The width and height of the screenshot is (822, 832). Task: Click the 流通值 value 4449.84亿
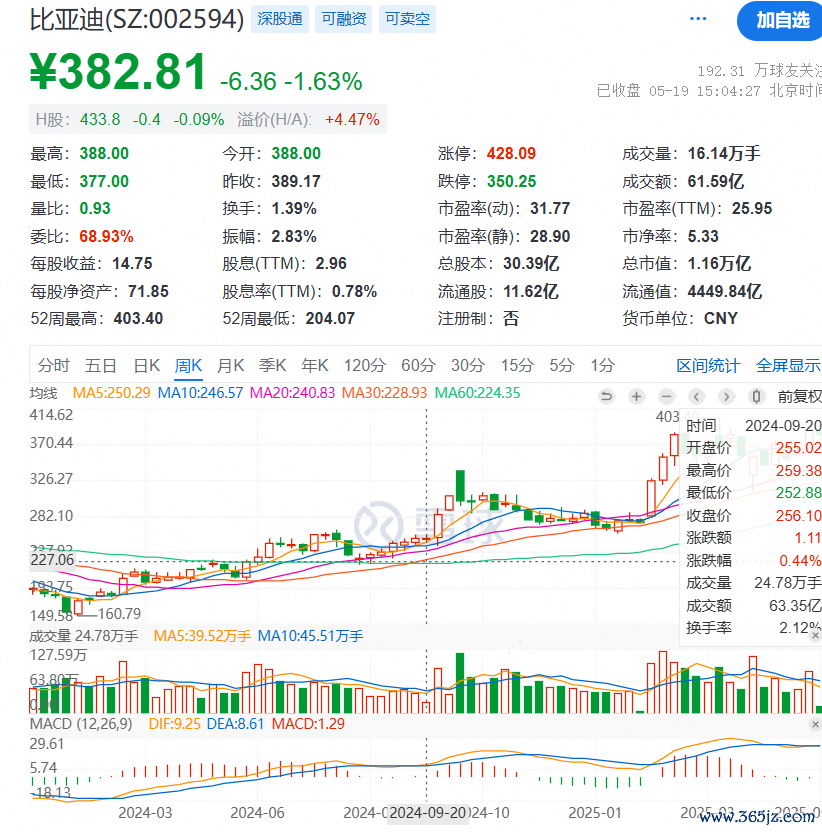[725, 291]
